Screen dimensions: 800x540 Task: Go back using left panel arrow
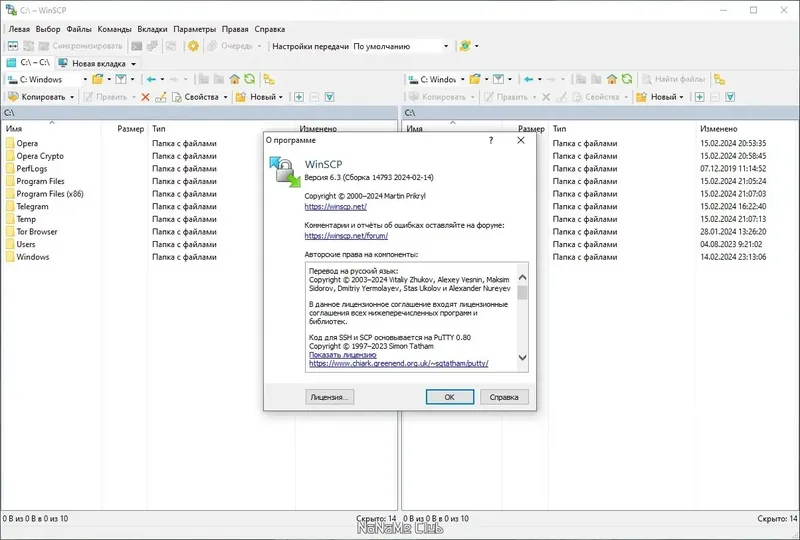pos(151,79)
